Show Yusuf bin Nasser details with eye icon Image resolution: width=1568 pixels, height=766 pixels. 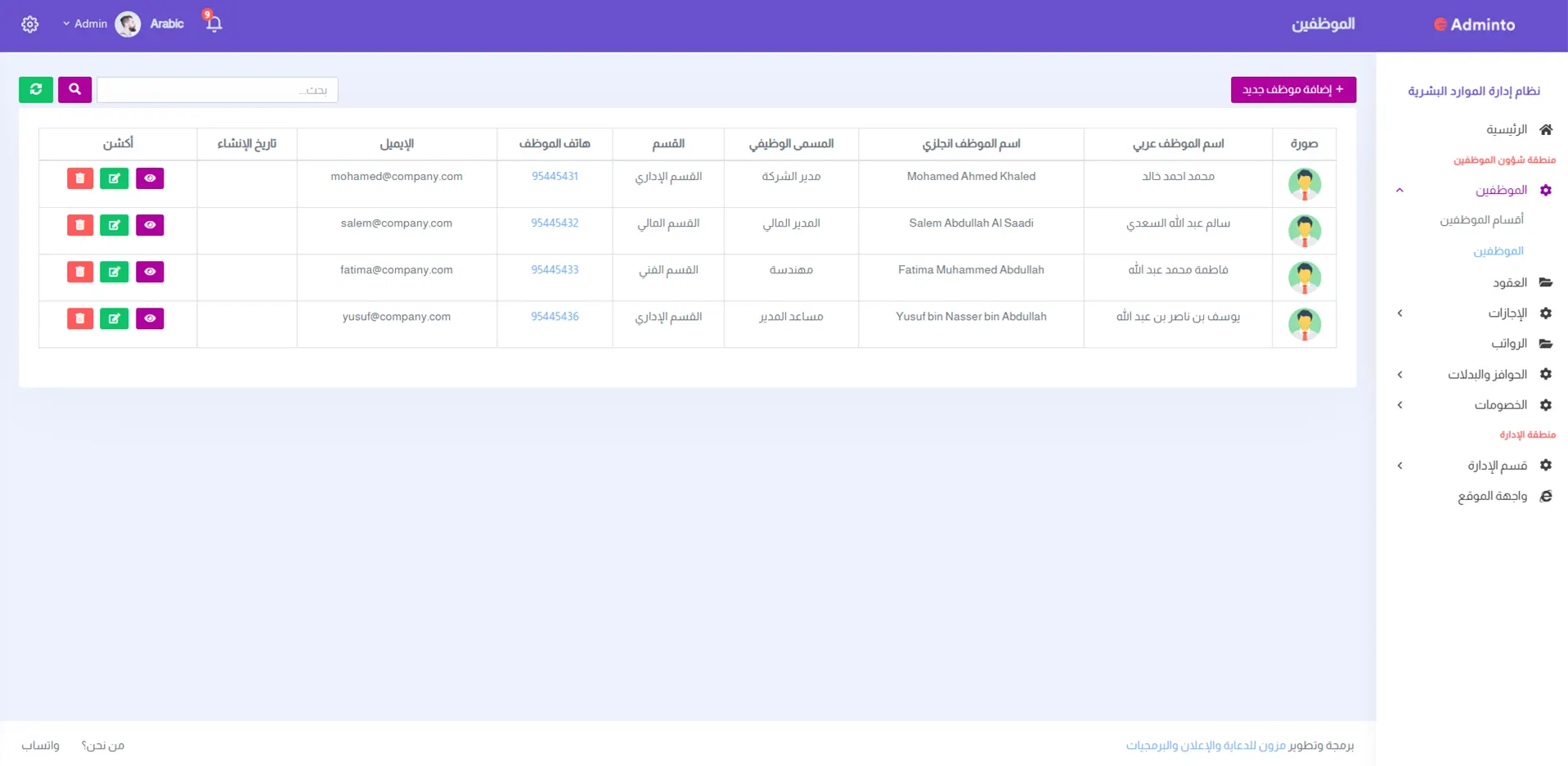pos(150,318)
